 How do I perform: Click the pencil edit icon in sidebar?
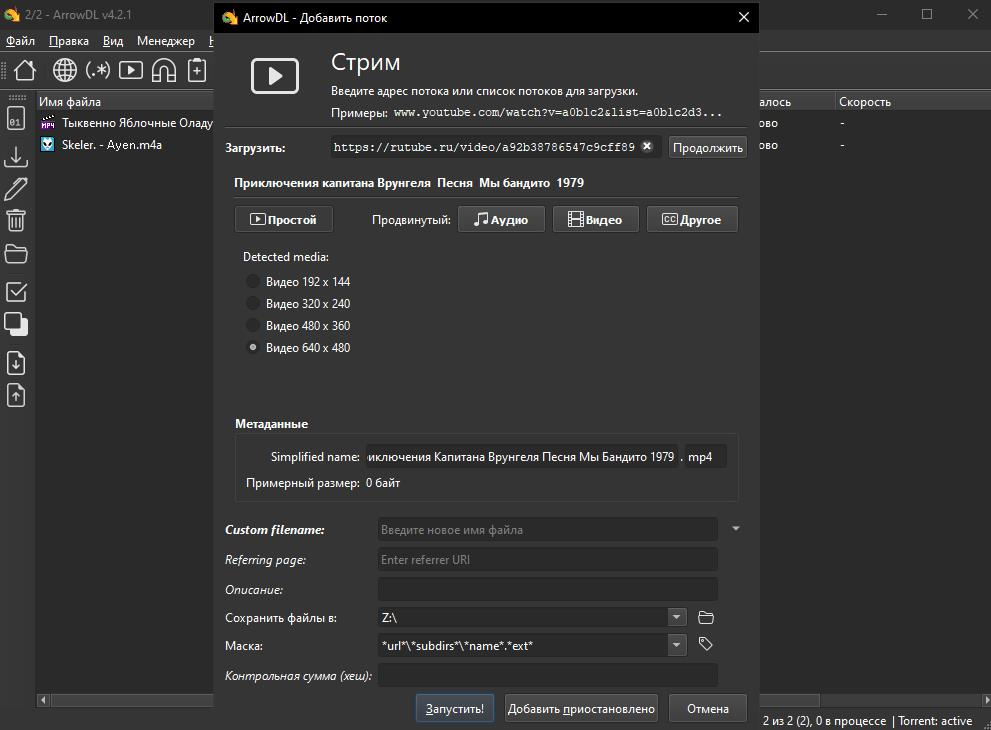pyautogui.click(x=16, y=189)
